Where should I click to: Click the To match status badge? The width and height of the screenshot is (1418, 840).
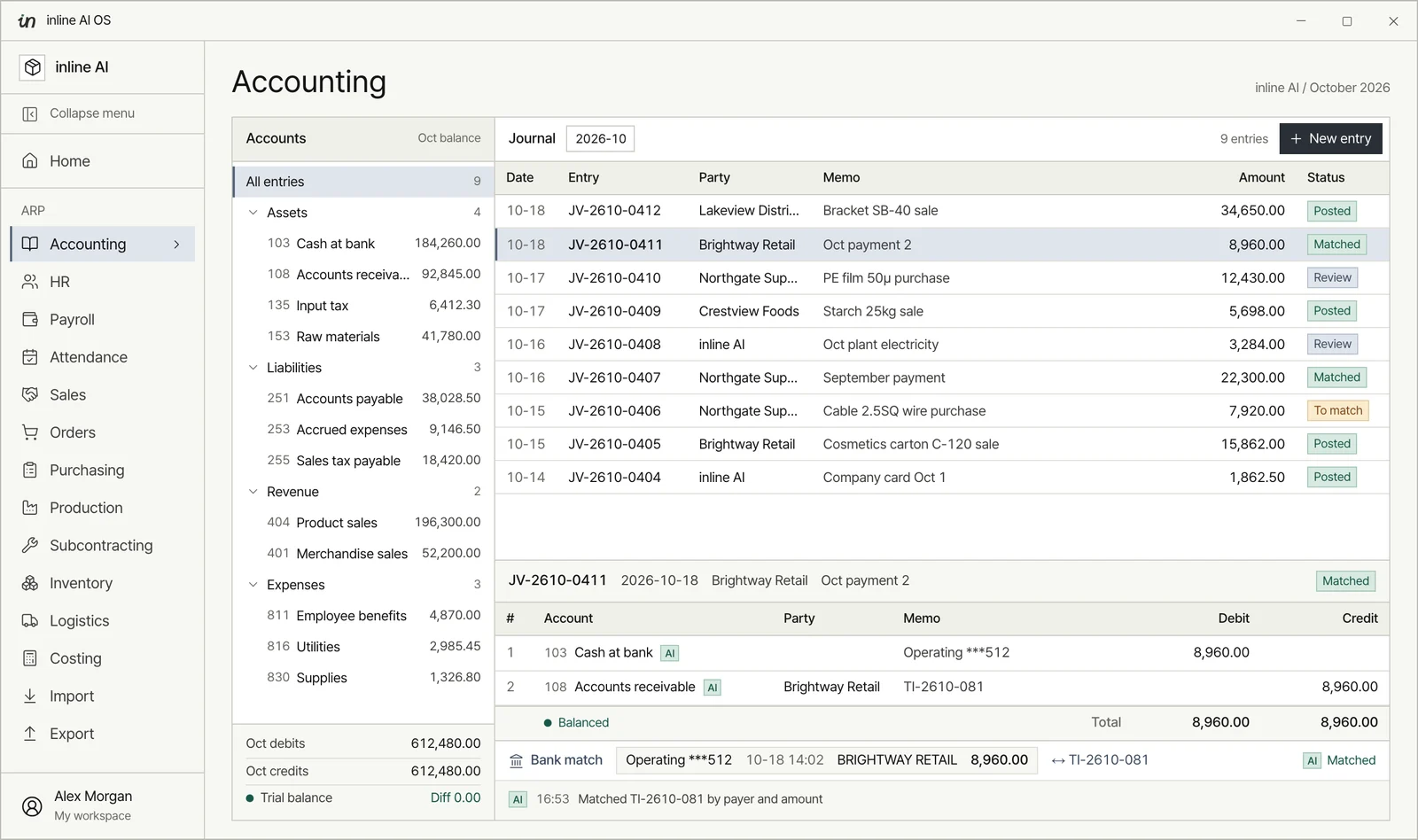click(x=1338, y=411)
